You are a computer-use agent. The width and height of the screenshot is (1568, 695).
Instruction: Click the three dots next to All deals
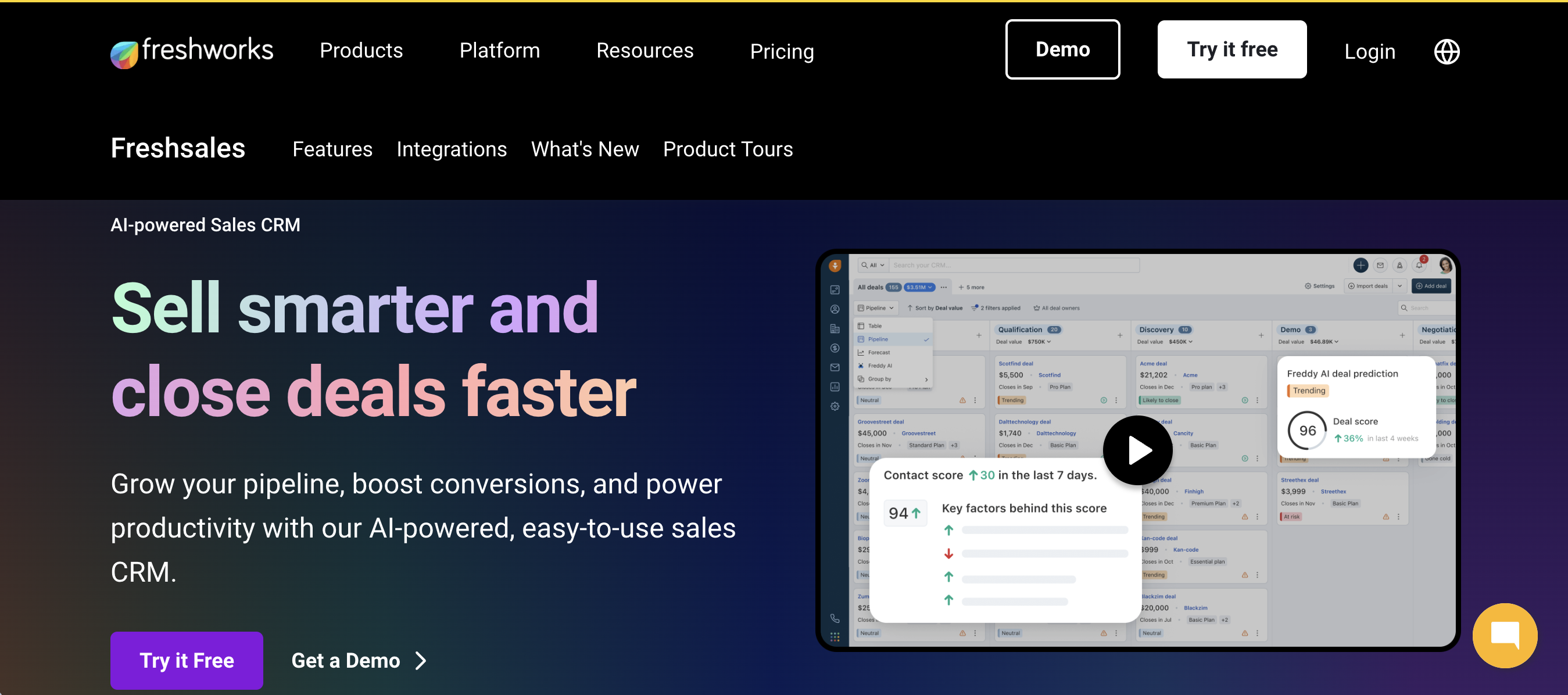pos(943,287)
